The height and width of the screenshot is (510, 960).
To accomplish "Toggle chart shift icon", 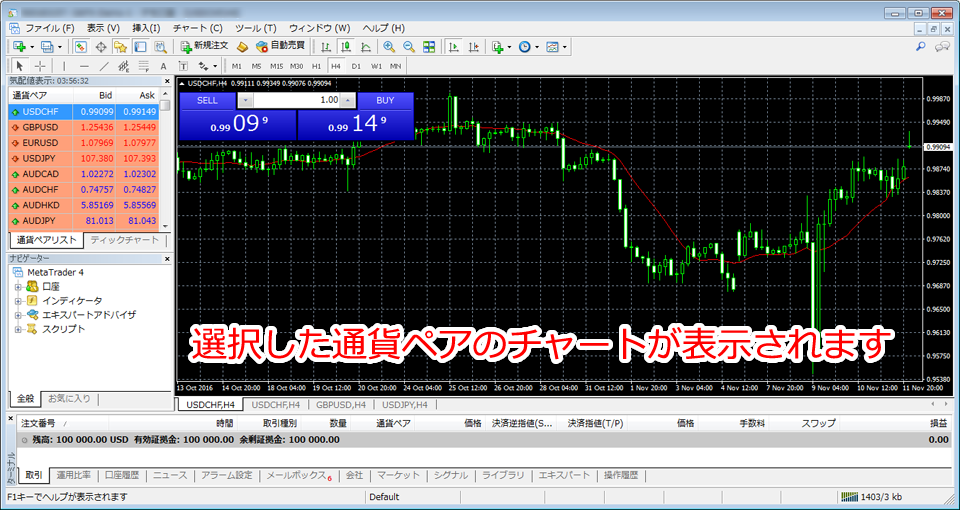I will (473, 47).
